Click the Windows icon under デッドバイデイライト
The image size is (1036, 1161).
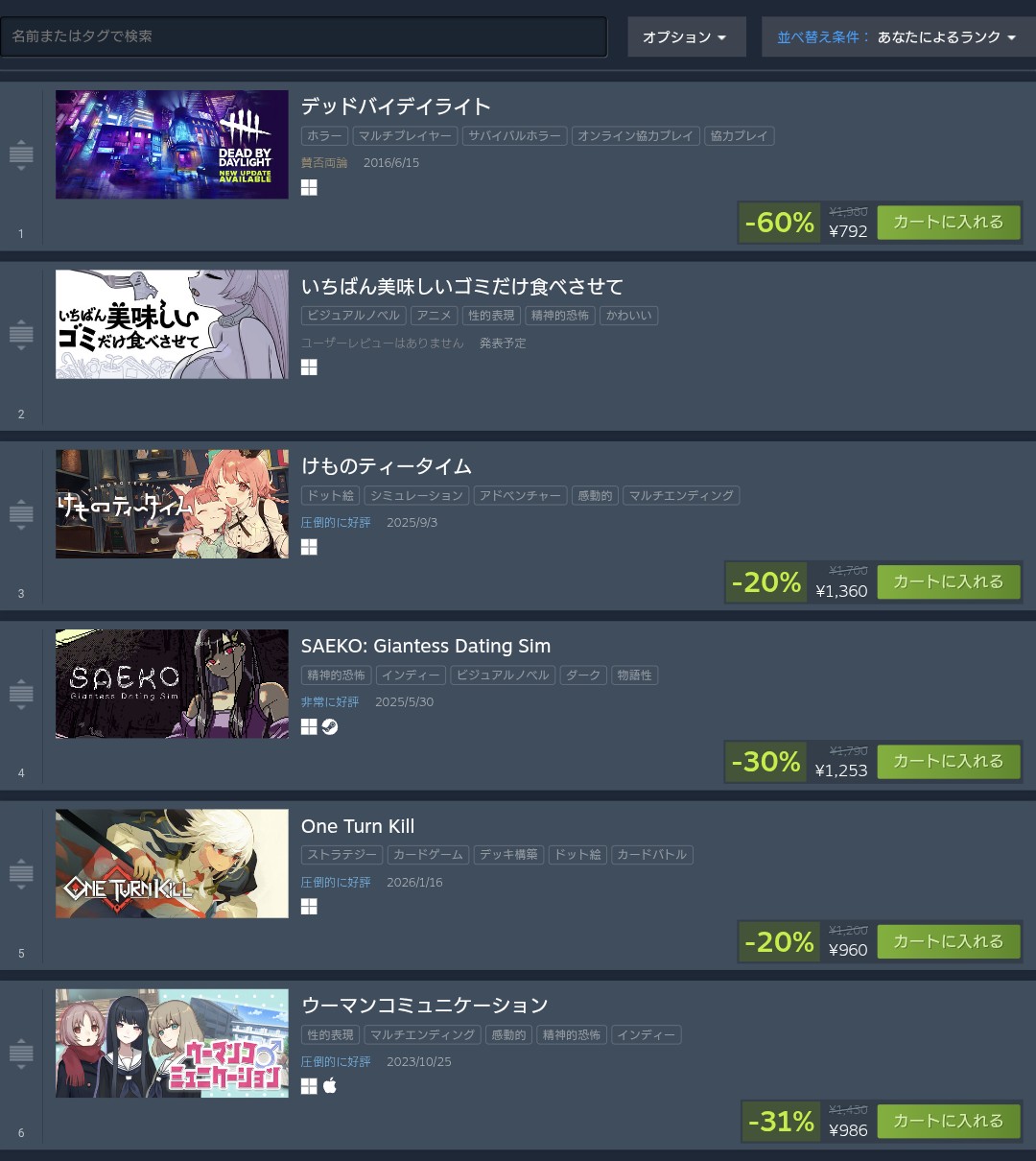click(309, 188)
